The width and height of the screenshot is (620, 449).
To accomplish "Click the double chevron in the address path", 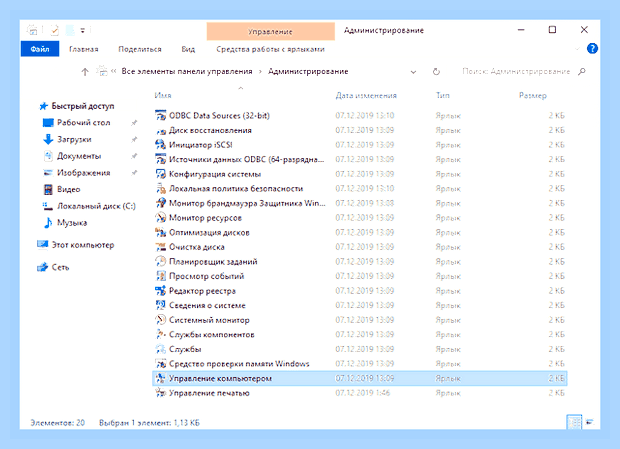I will (x=113, y=71).
